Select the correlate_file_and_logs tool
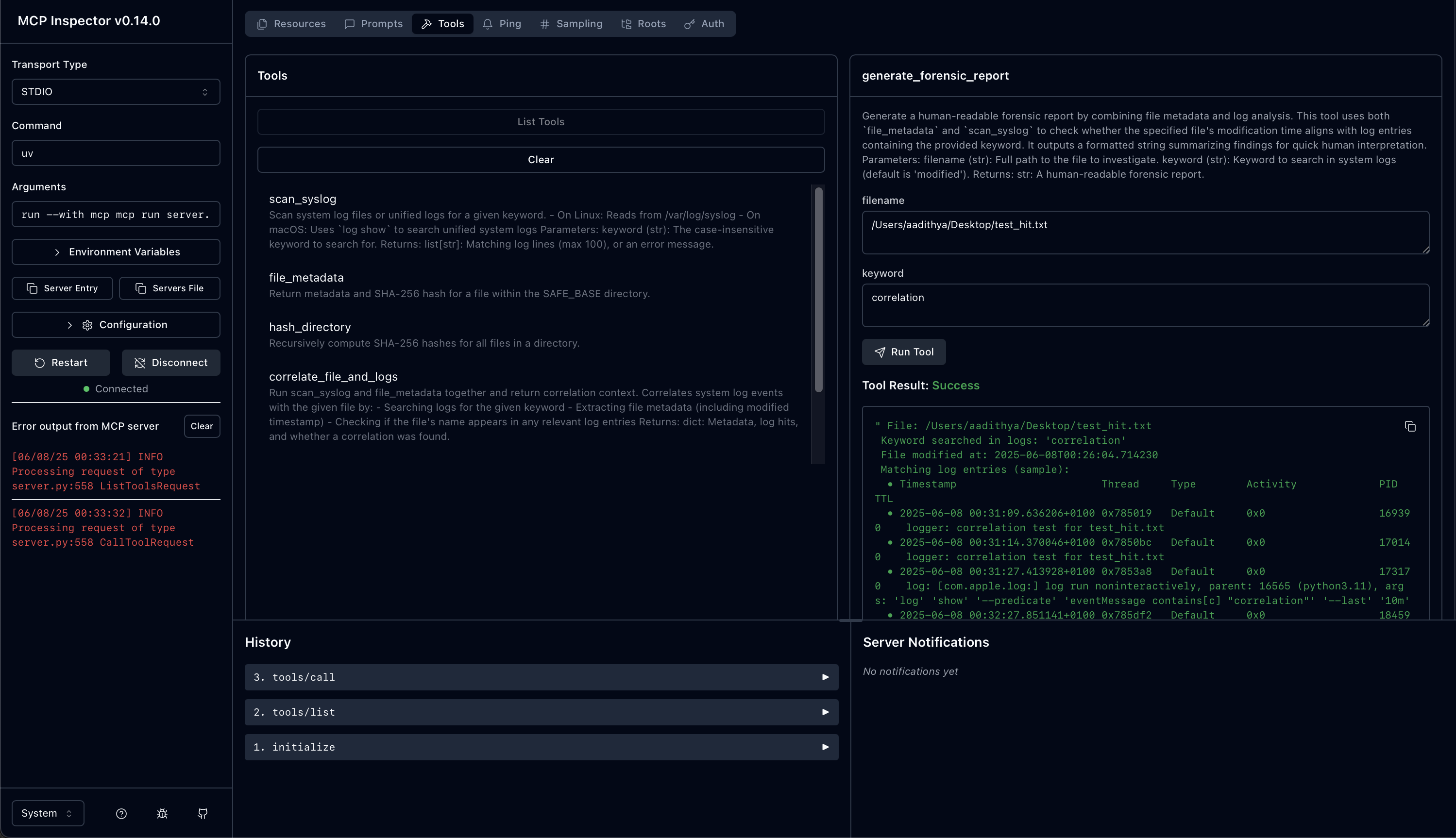Image resolution: width=1456 pixels, height=838 pixels. click(x=534, y=406)
